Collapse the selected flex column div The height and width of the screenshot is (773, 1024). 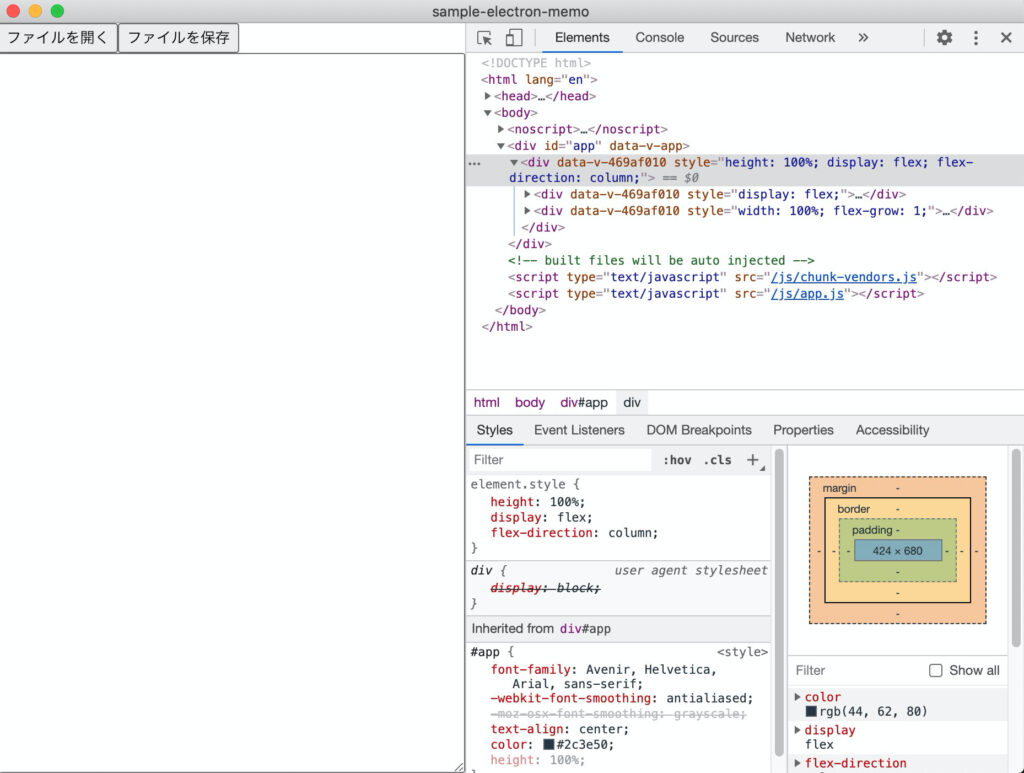[514, 163]
